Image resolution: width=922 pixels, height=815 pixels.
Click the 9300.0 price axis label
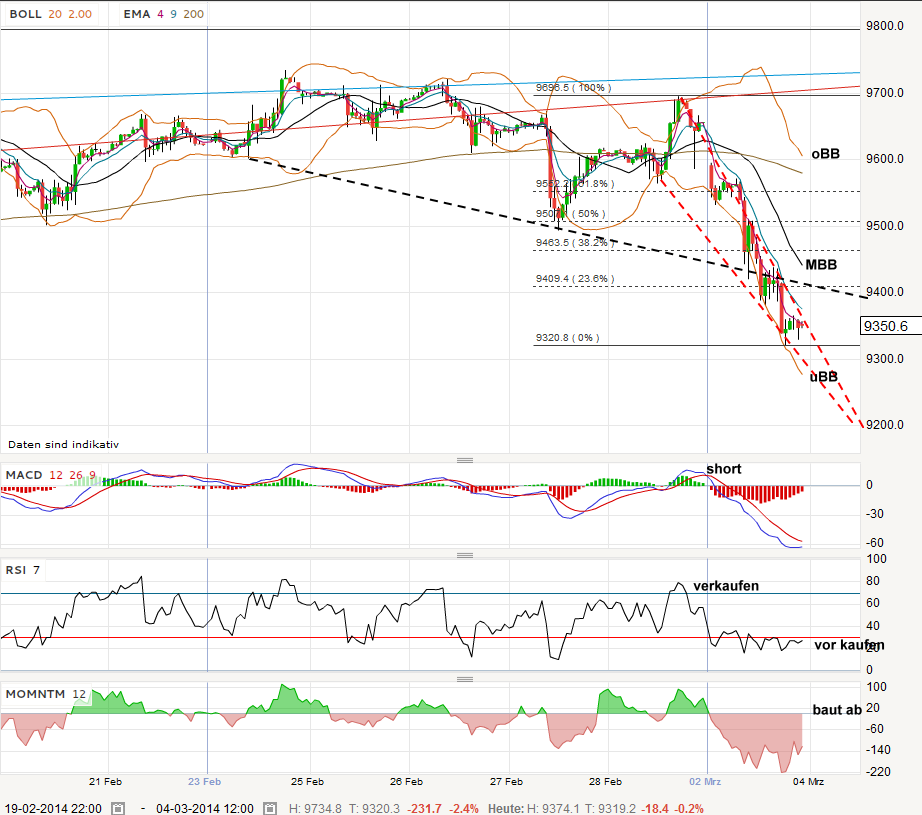tap(885, 359)
